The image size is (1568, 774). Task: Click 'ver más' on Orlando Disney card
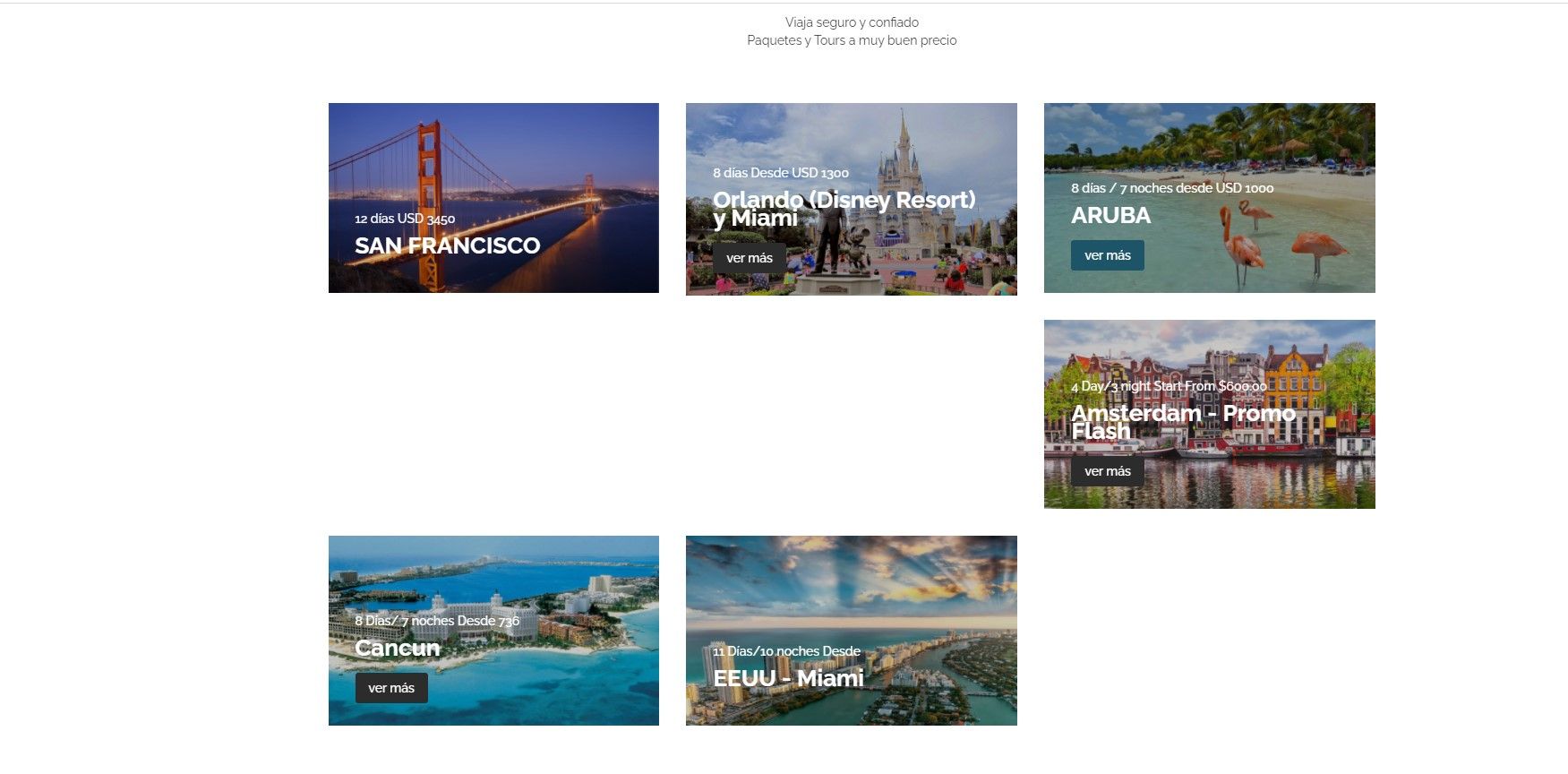click(750, 258)
